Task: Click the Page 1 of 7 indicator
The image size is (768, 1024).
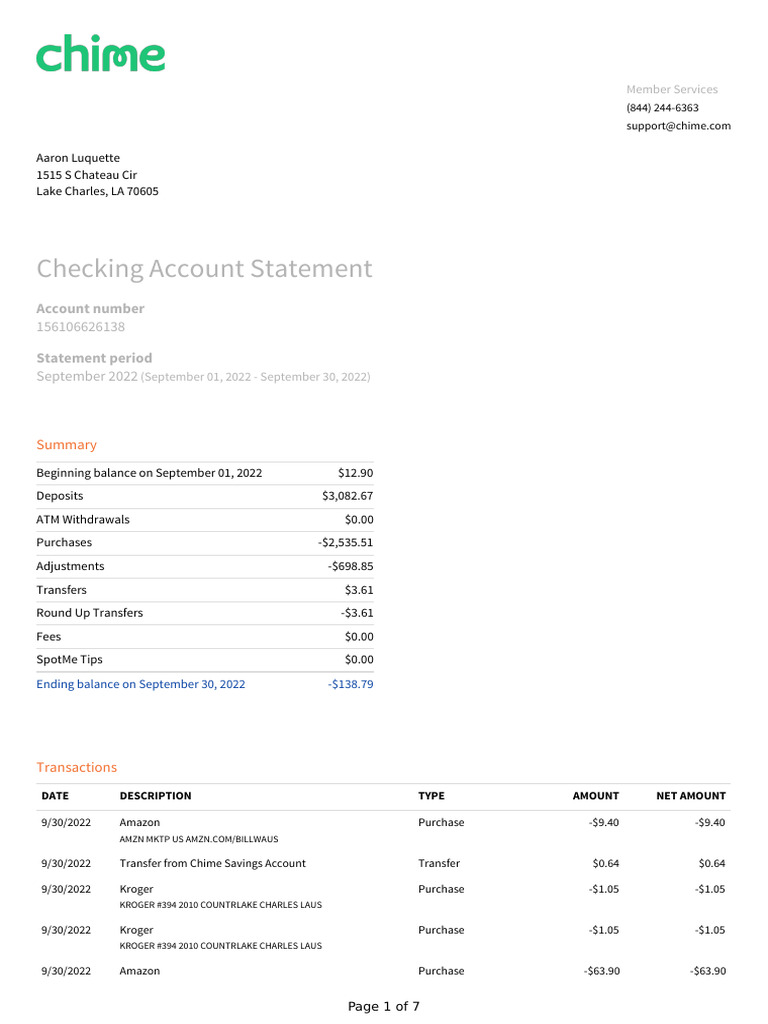Action: 383,1006
